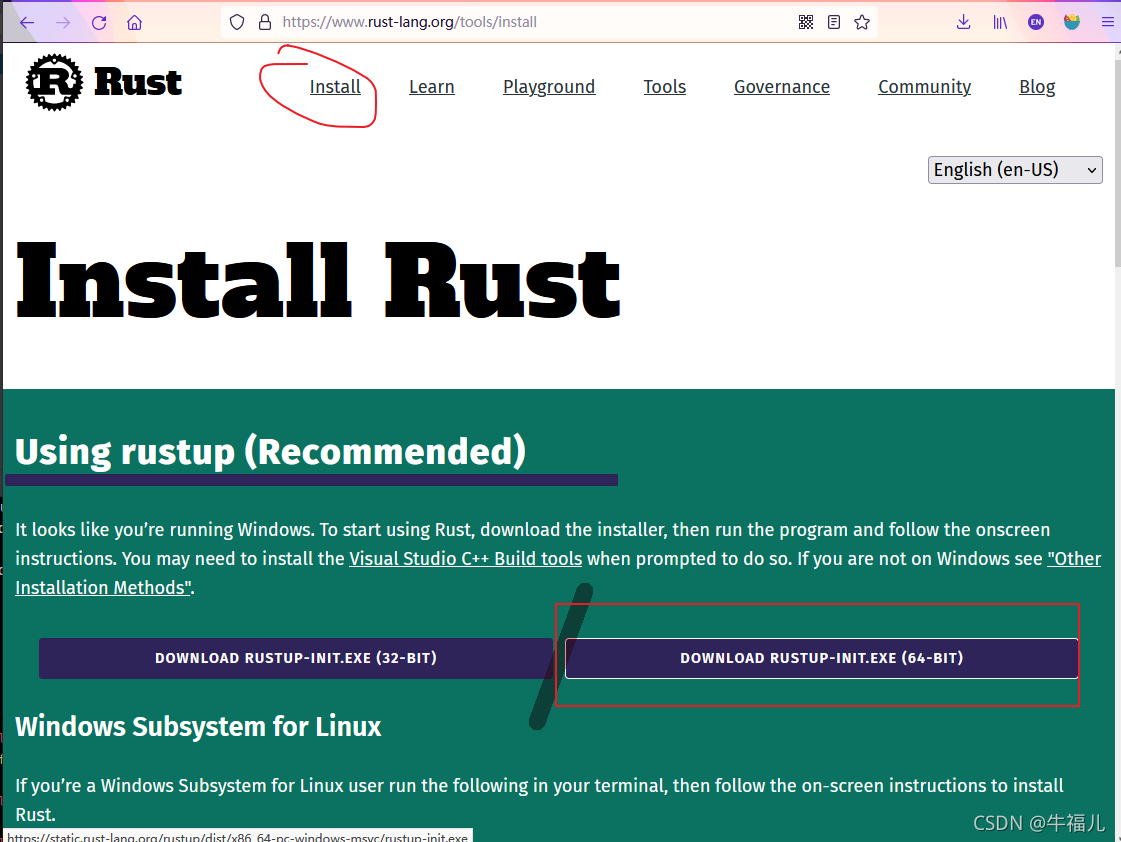Click the colorful extension icon beside EN
This screenshot has height=842, width=1121.
[x=1072, y=22]
